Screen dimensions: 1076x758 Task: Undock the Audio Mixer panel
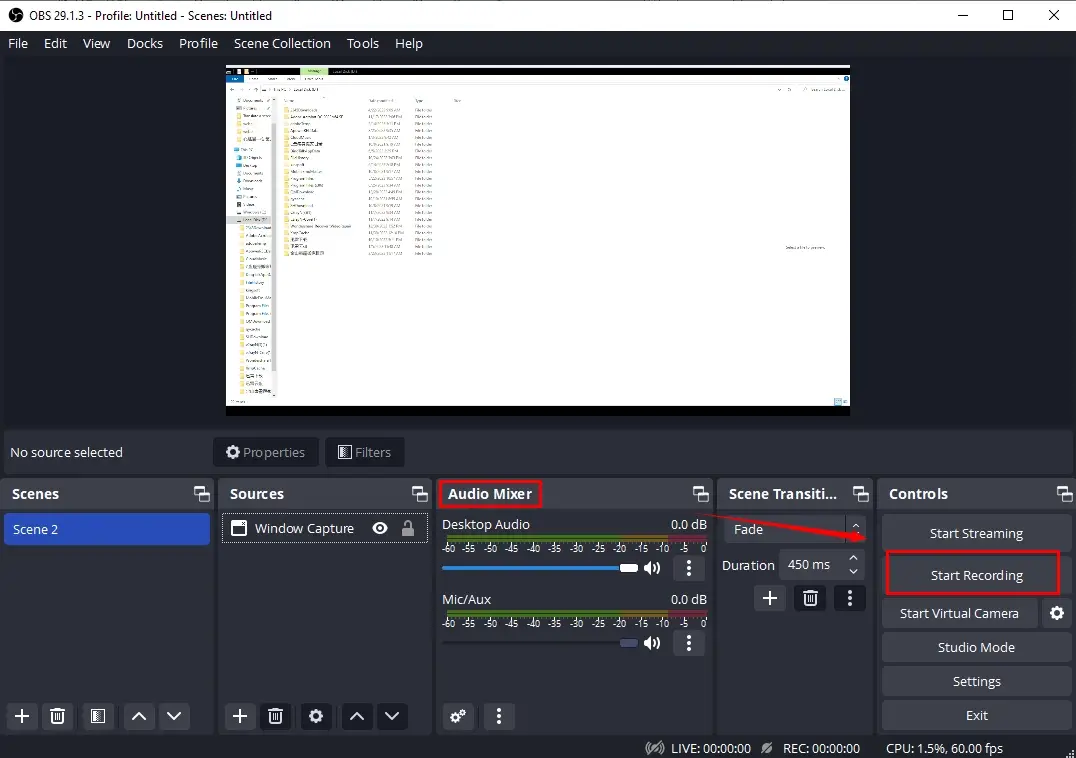coord(700,493)
